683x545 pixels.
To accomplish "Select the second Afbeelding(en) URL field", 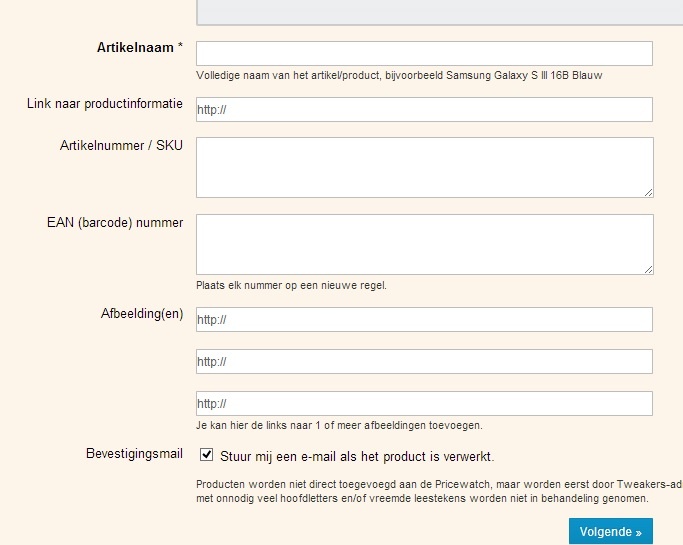I will (424, 361).
